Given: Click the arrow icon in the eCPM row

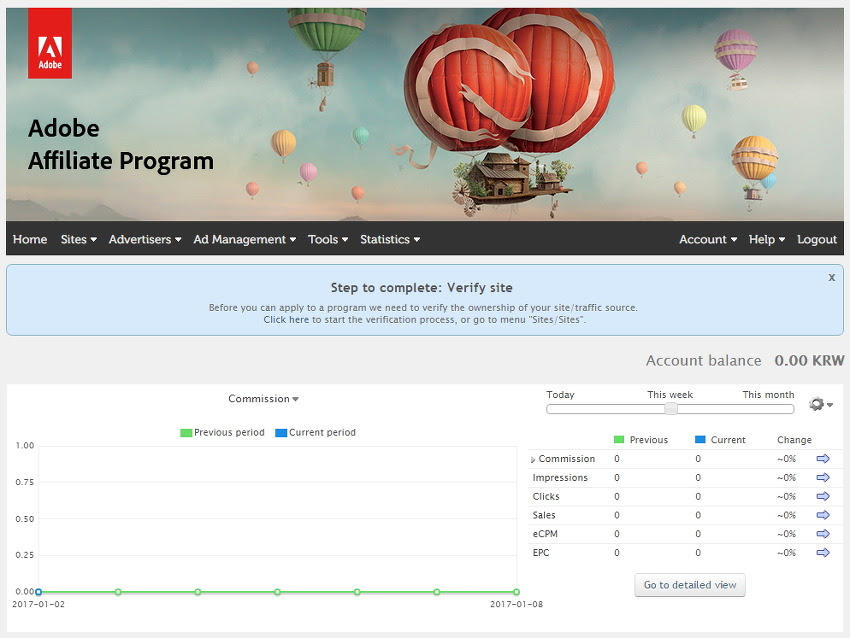Looking at the screenshot, I should click(x=823, y=534).
